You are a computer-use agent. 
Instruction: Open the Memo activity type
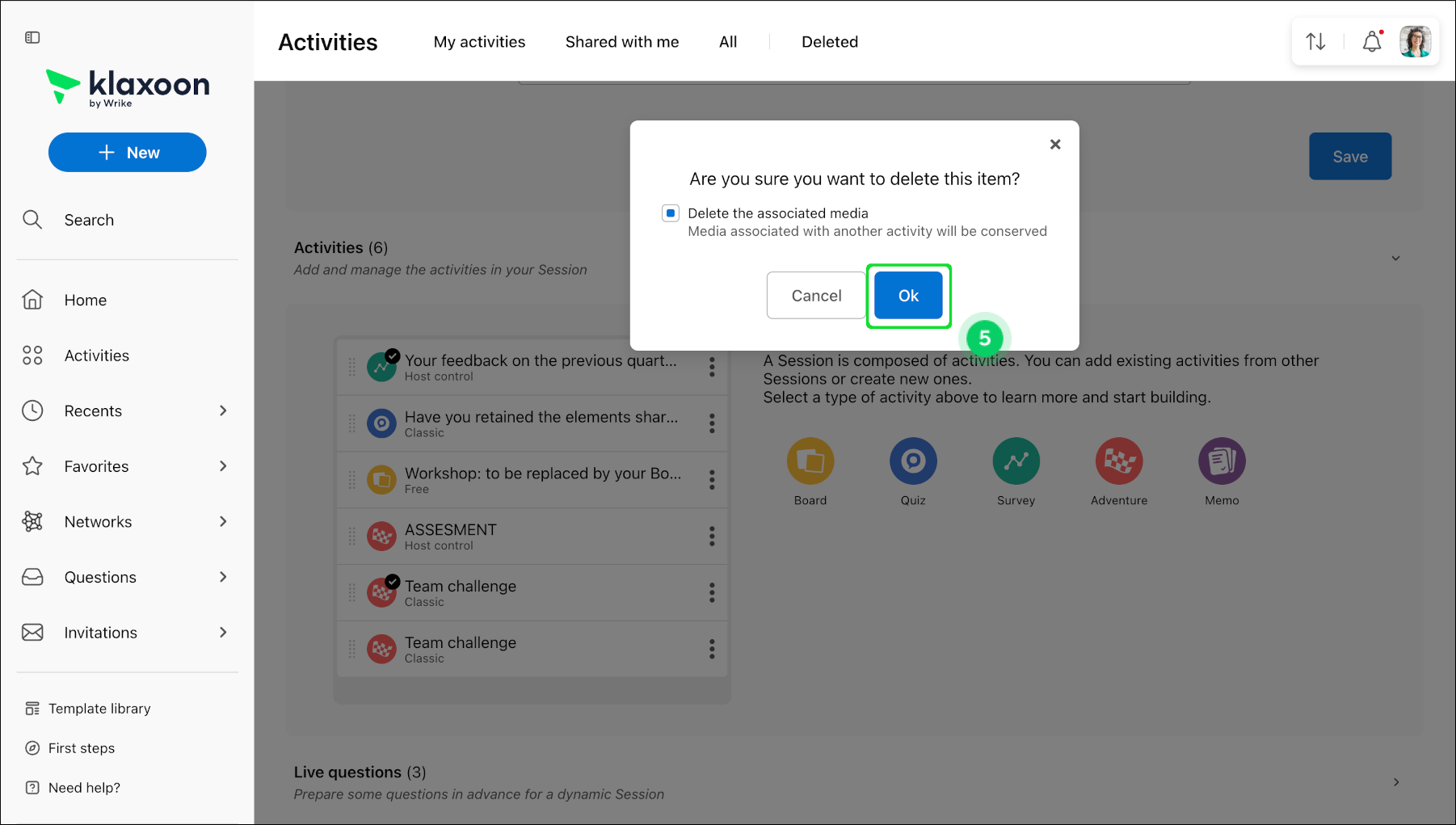coord(1222,461)
